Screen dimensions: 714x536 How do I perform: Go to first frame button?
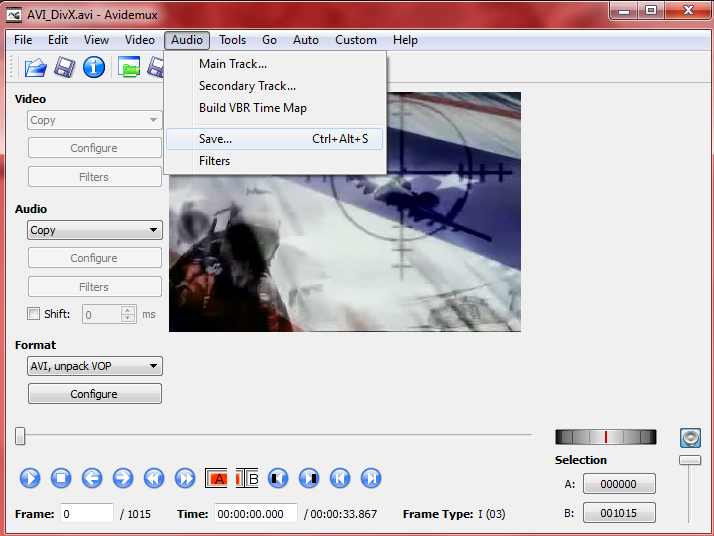click(340, 478)
